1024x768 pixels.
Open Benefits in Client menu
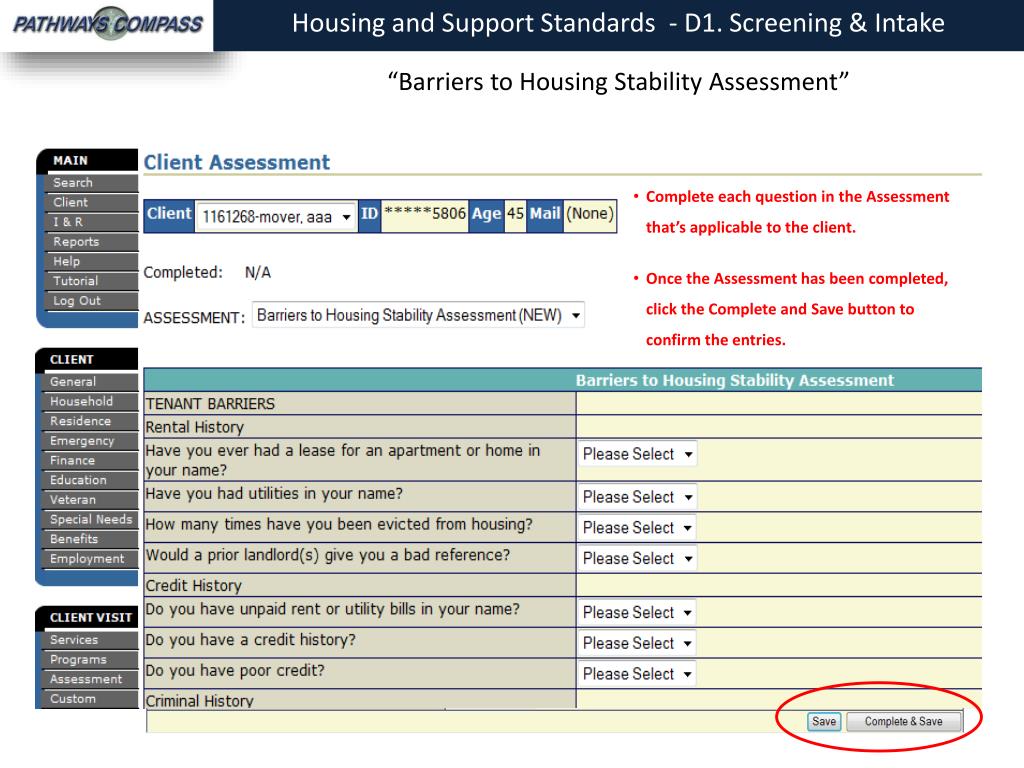tap(90, 539)
